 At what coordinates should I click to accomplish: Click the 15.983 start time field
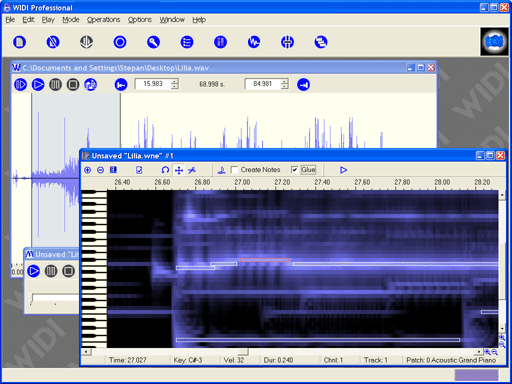click(x=153, y=84)
